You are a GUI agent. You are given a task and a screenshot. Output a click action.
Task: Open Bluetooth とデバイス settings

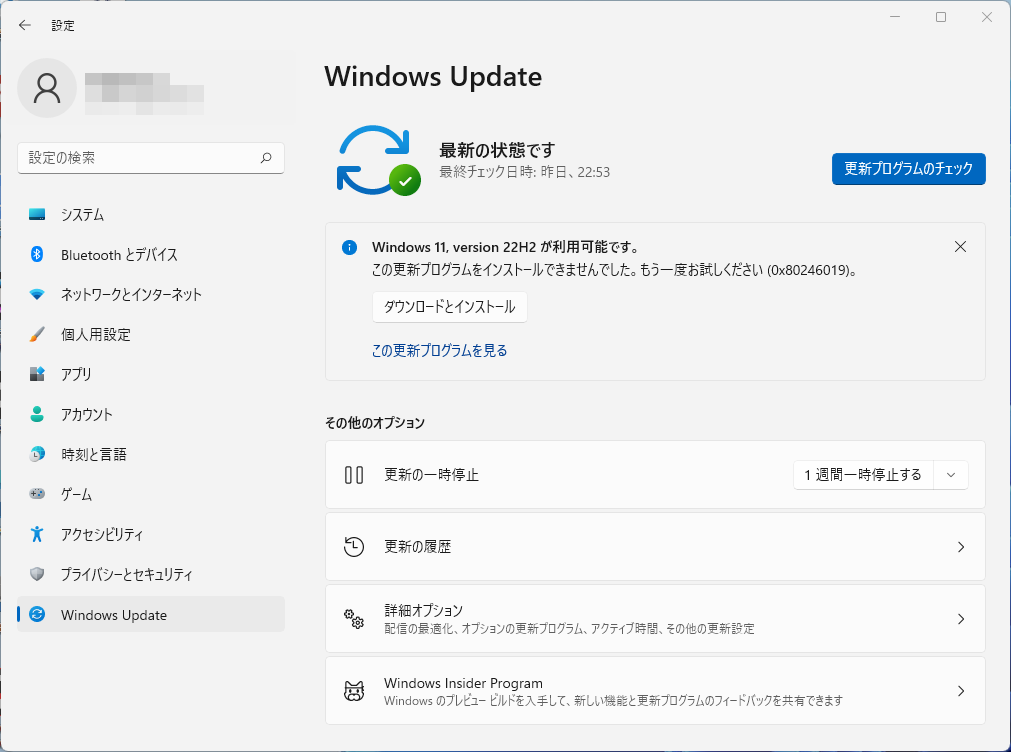[x=151, y=255]
